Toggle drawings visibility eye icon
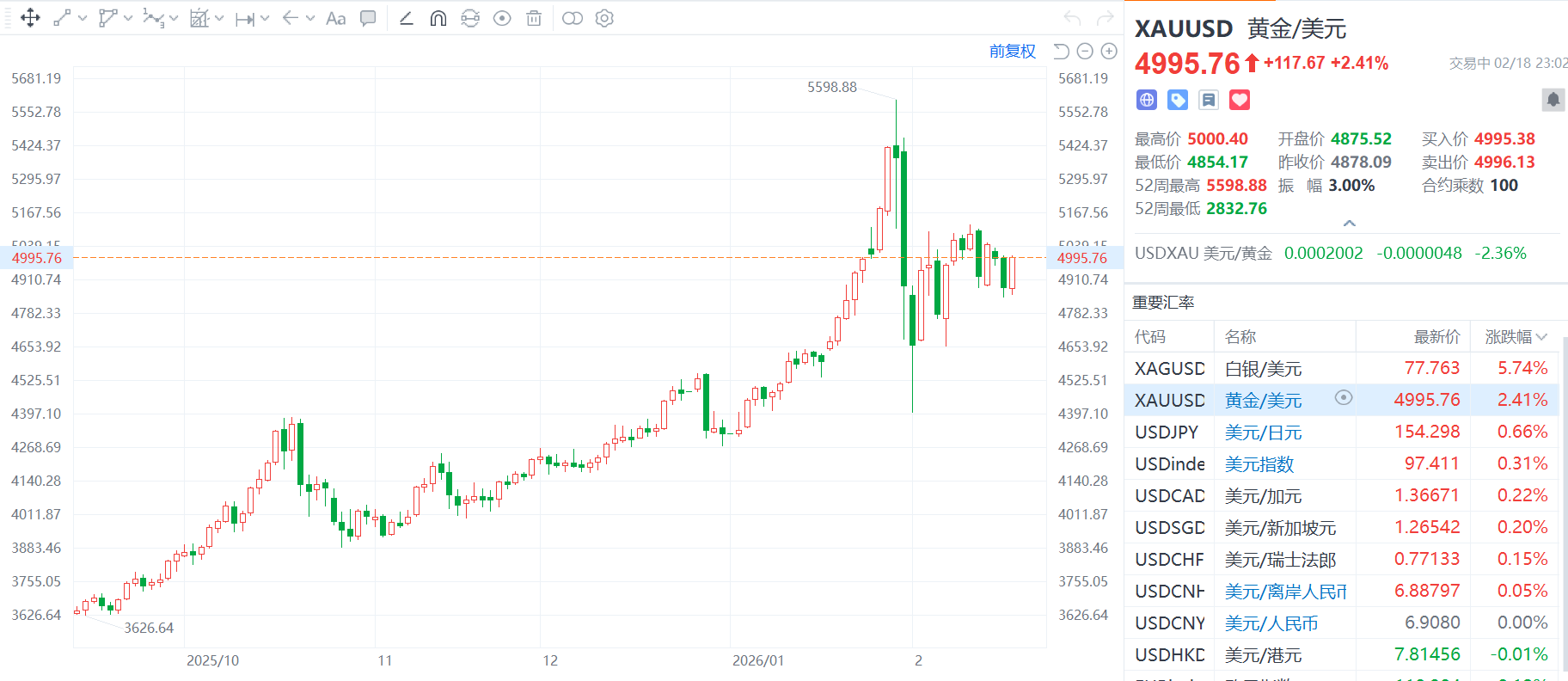 (502, 18)
